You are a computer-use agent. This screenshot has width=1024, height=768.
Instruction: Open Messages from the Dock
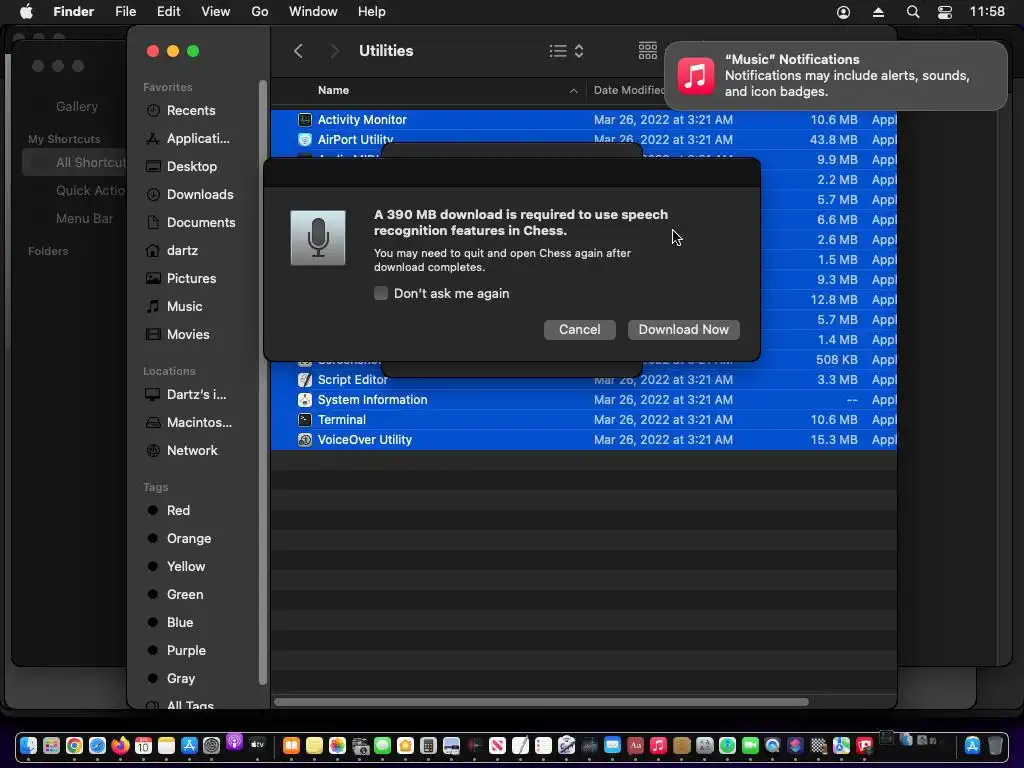click(x=383, y=745)
